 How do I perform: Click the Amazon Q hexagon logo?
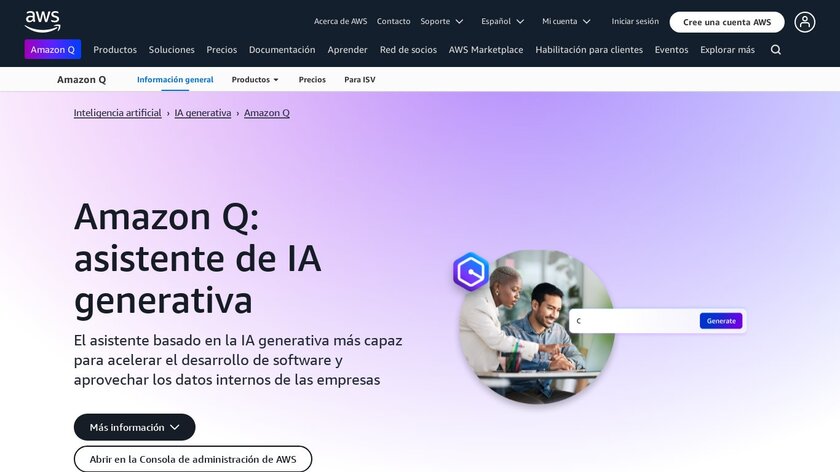(470, 272)
